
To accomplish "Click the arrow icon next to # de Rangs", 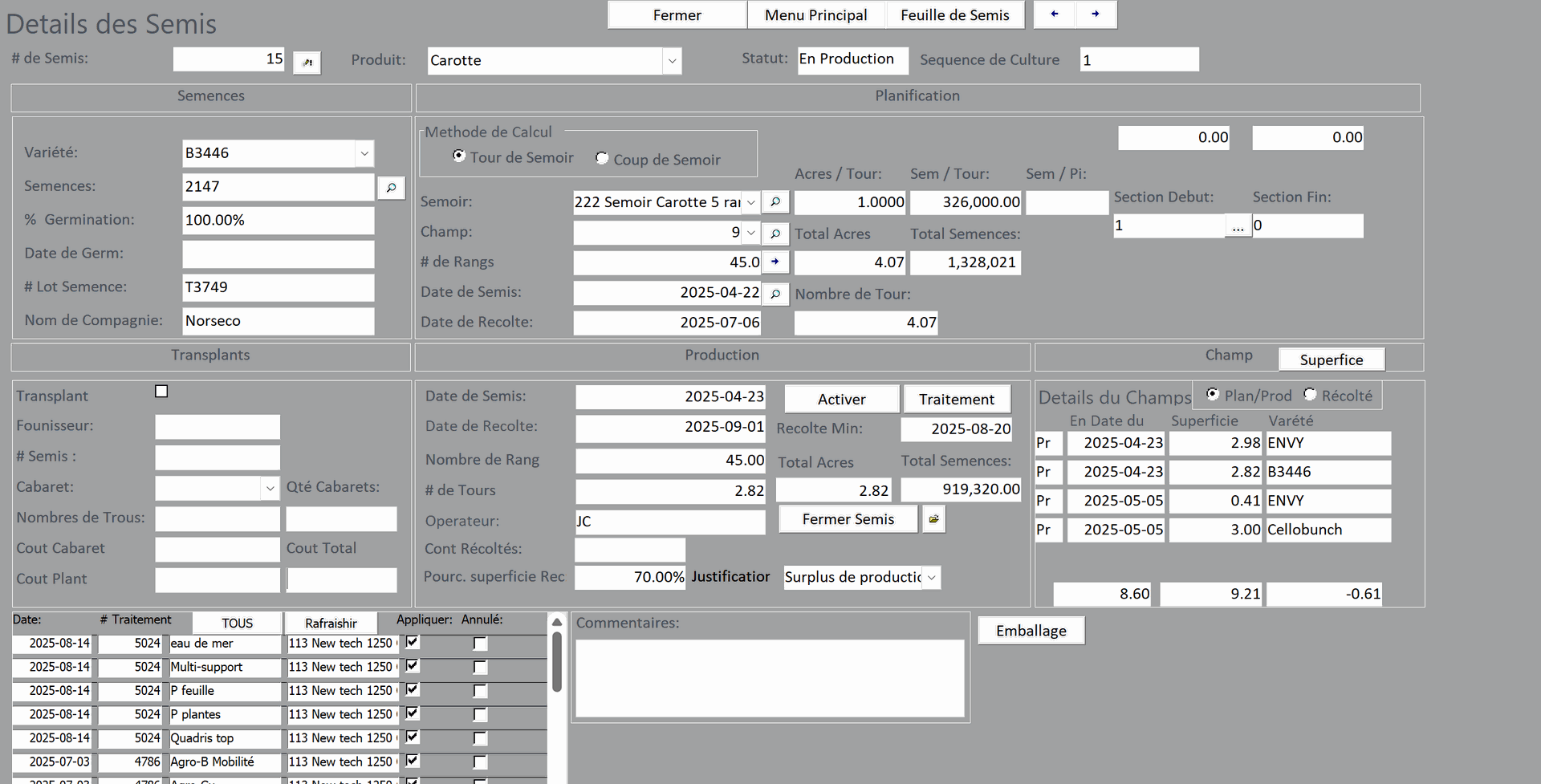I will point(775,262).
